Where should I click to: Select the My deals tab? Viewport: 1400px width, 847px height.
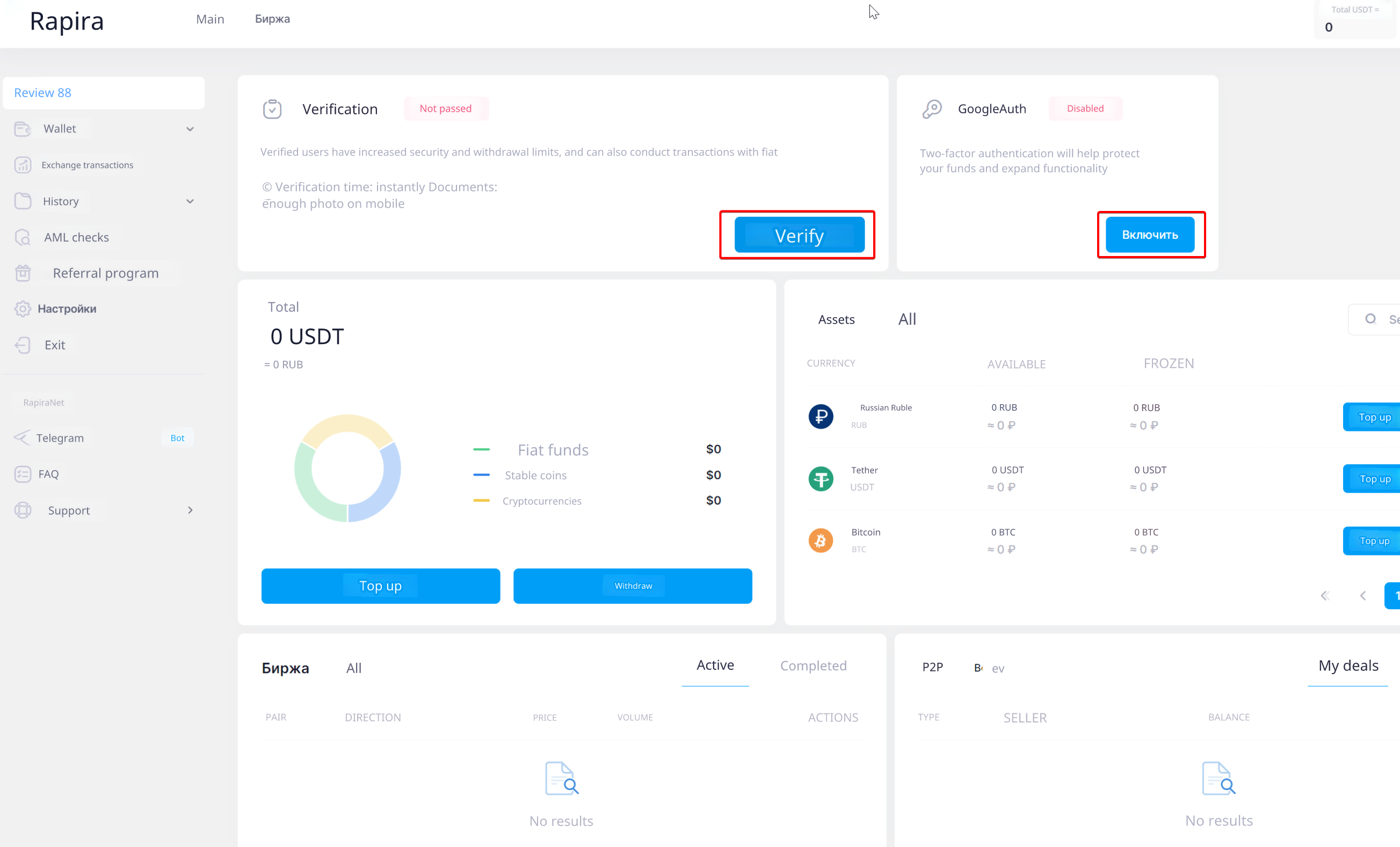[x=1348, y=666]
